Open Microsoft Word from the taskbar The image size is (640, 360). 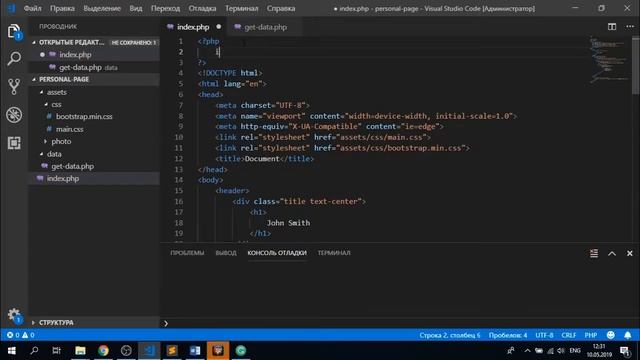[195, 351]
